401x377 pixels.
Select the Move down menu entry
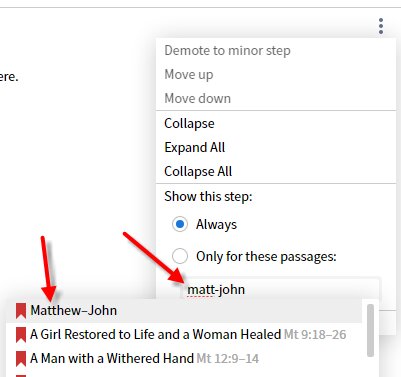tap(276, 98)
